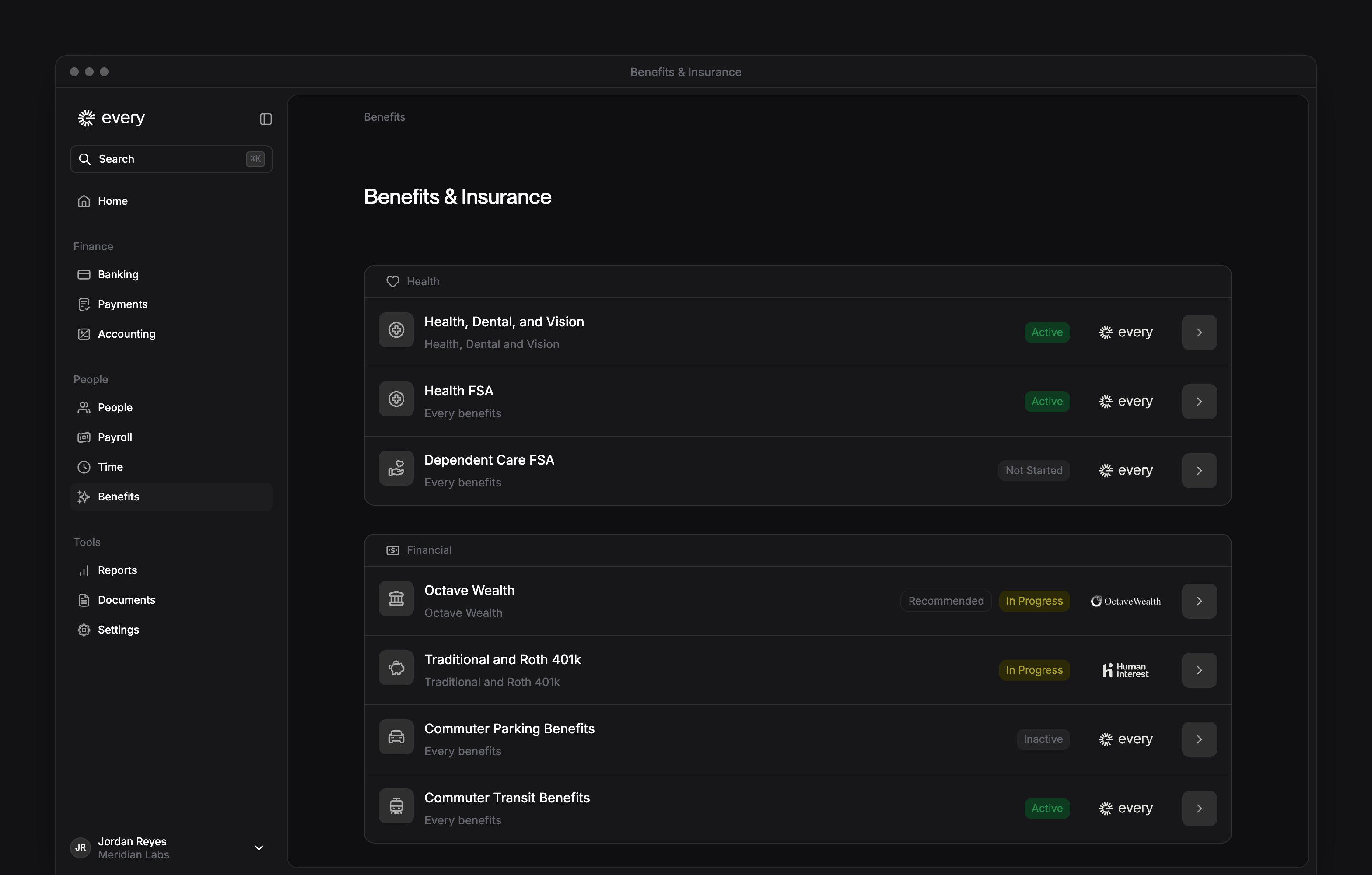This screenshot has height=875, width=1372.
Task: Open People in the sidebar
Action: point(171,408)
